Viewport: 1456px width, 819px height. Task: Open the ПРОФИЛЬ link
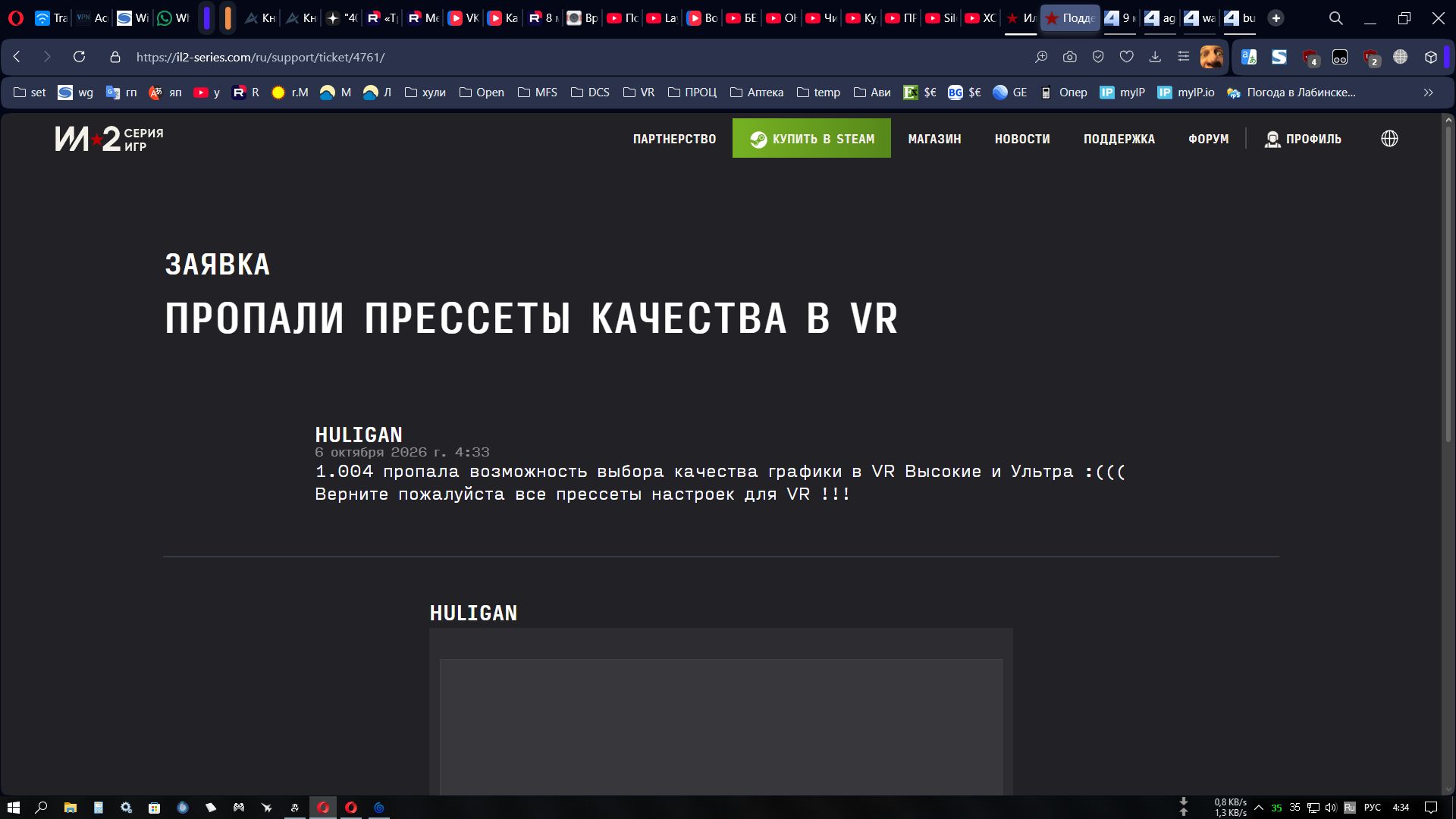point(1303,139)
